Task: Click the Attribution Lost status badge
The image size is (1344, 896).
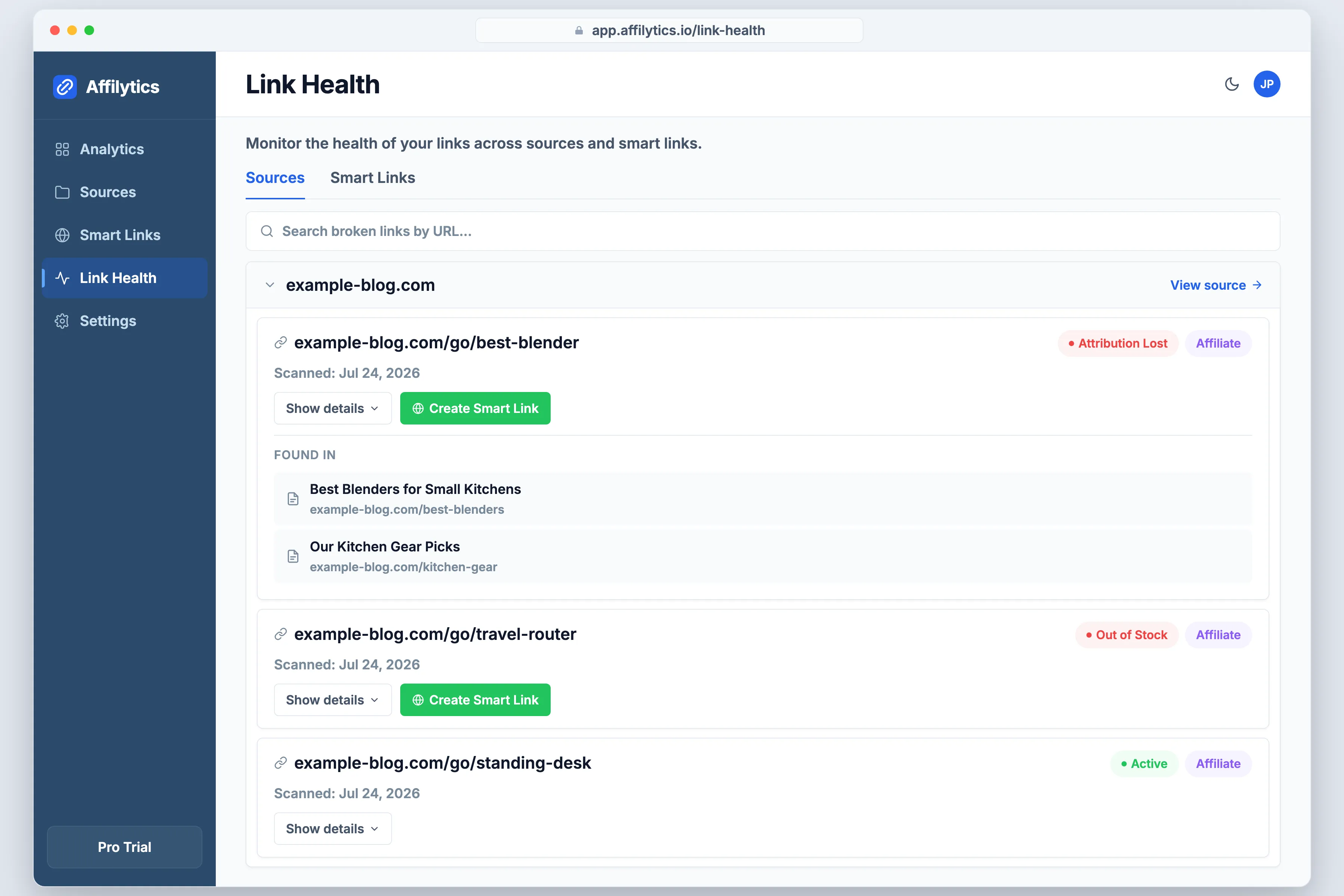Action: tap(1118, 343)
